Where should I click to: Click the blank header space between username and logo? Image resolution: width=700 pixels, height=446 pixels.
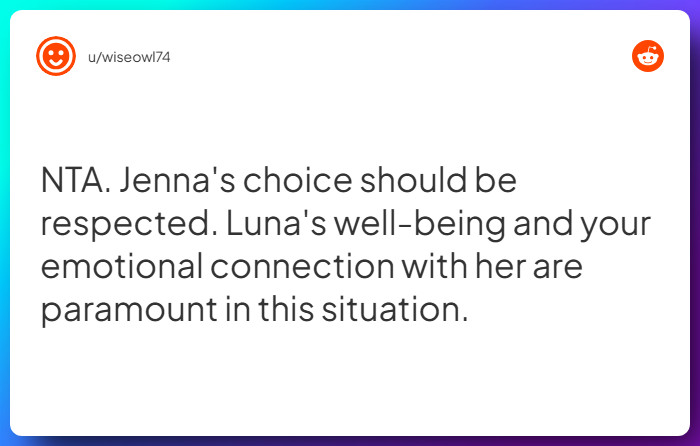tap(400, 57)
